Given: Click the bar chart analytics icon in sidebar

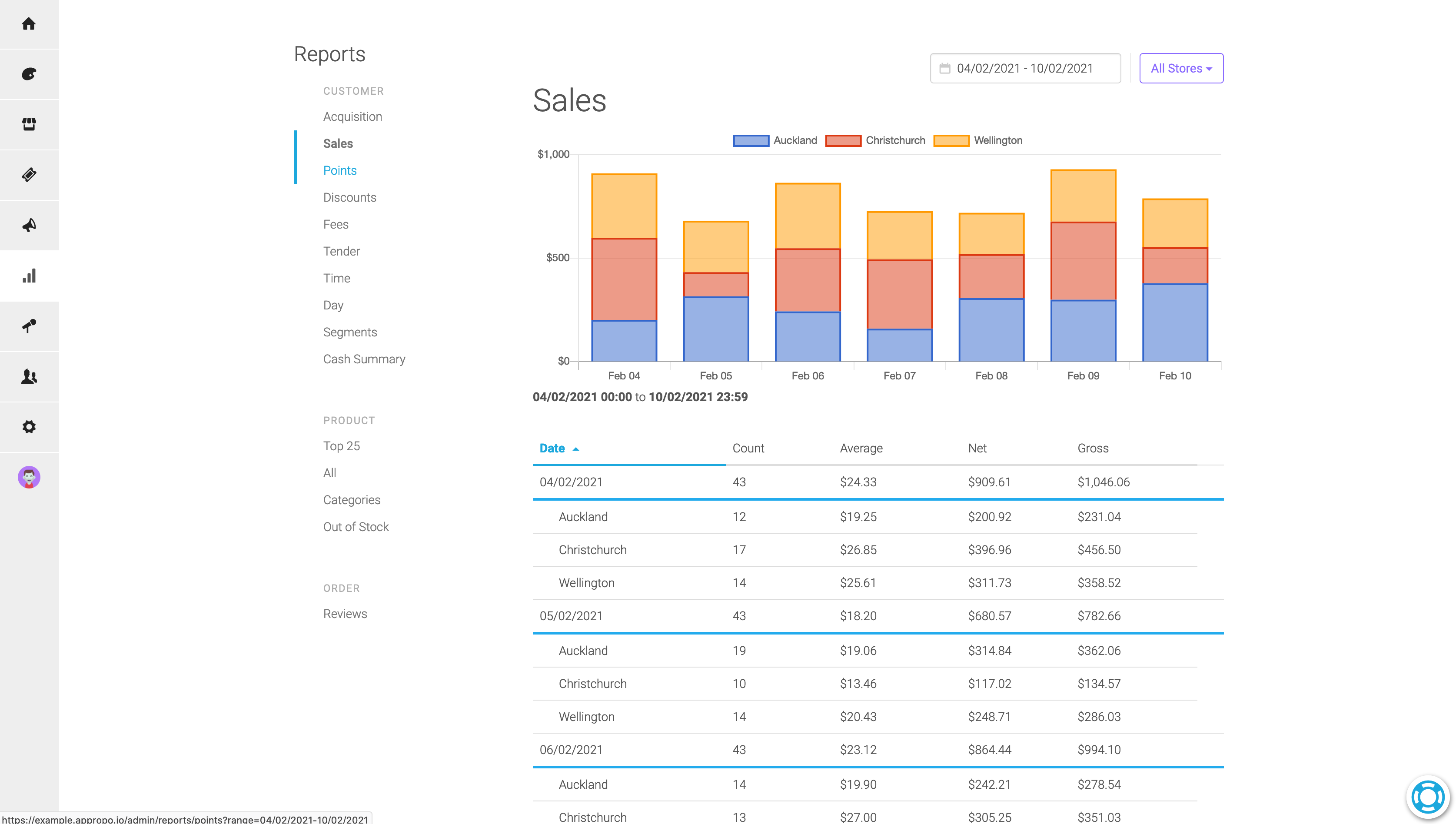Looking at the screenshot, I should coord(29,276).
